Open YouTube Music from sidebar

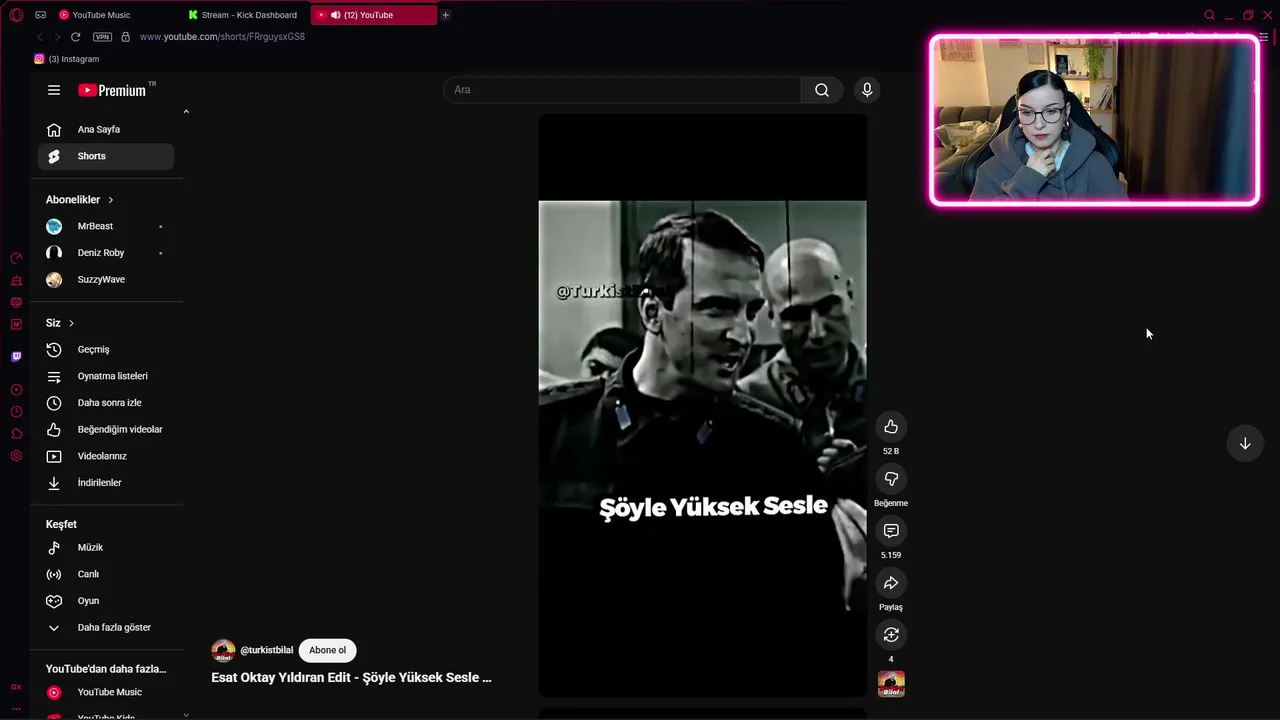pyautogui.click(x=106, y=692)
